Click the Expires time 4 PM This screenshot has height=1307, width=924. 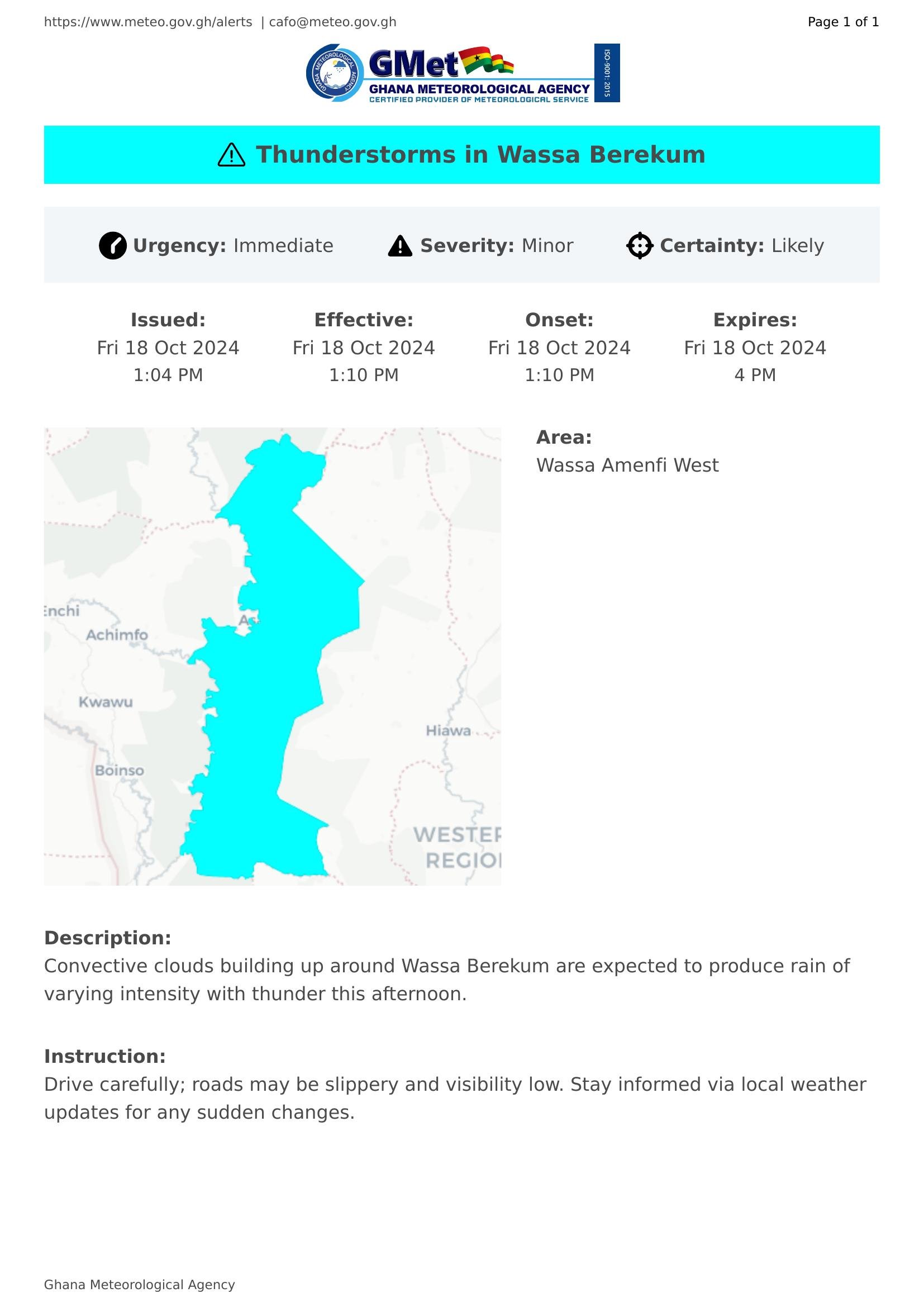coord(754,375)
